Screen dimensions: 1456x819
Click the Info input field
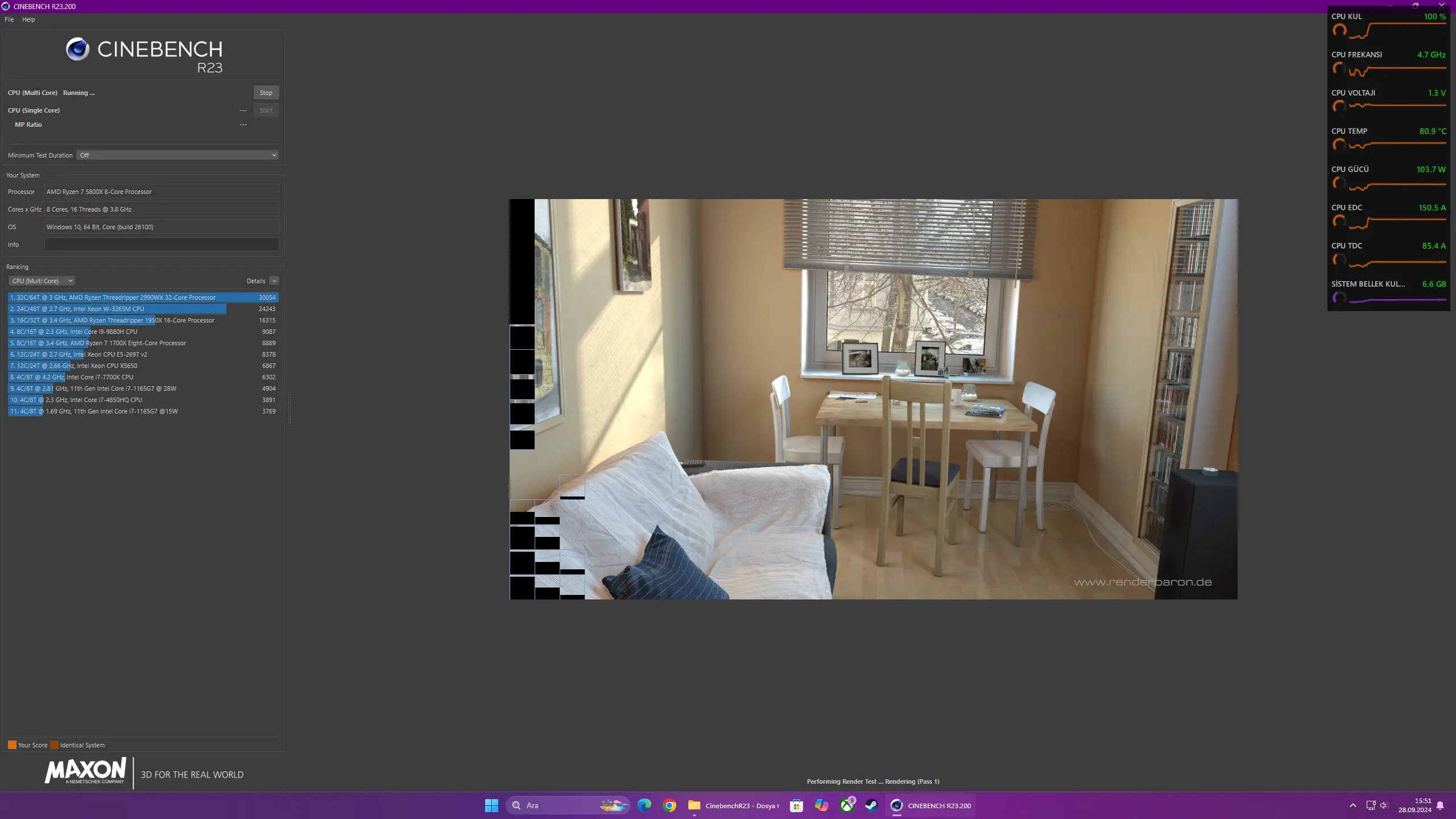pos(162,245)
